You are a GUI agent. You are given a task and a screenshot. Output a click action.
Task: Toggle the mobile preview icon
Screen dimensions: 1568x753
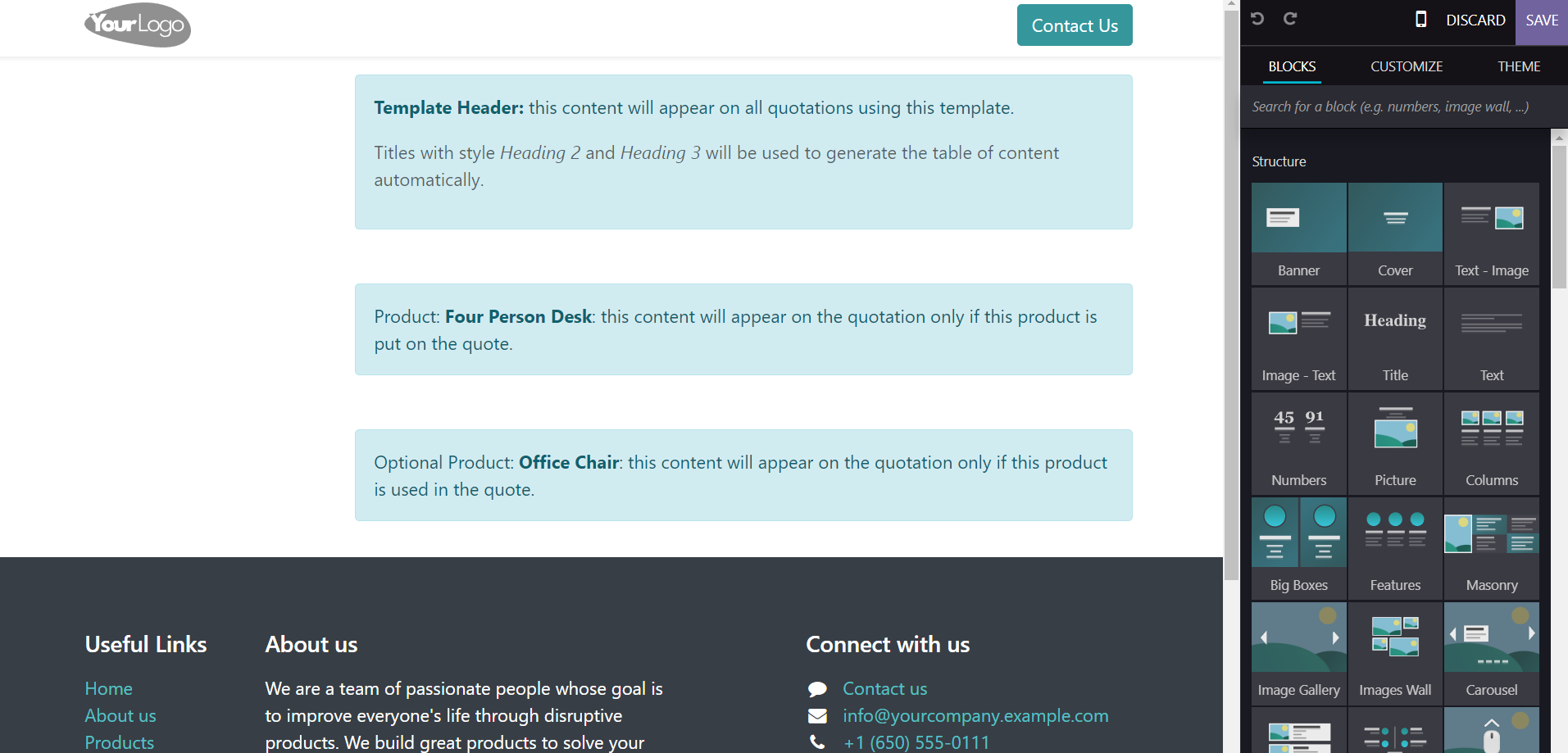click(x=1421, y=20)
